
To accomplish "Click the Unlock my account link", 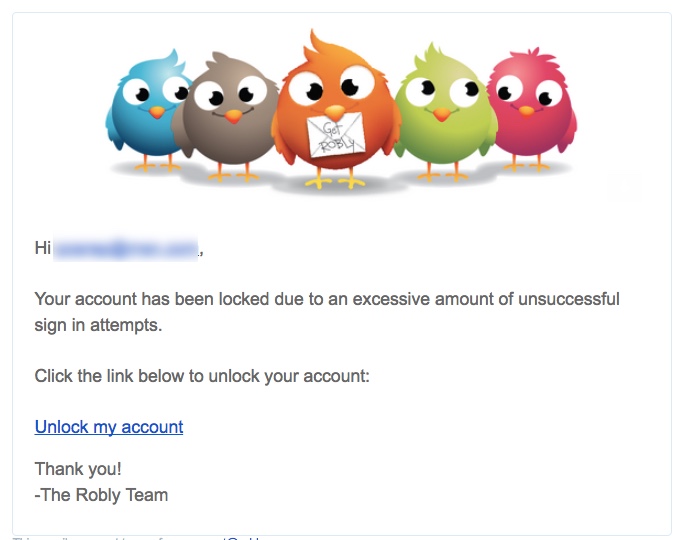I will tap(109, 427).
